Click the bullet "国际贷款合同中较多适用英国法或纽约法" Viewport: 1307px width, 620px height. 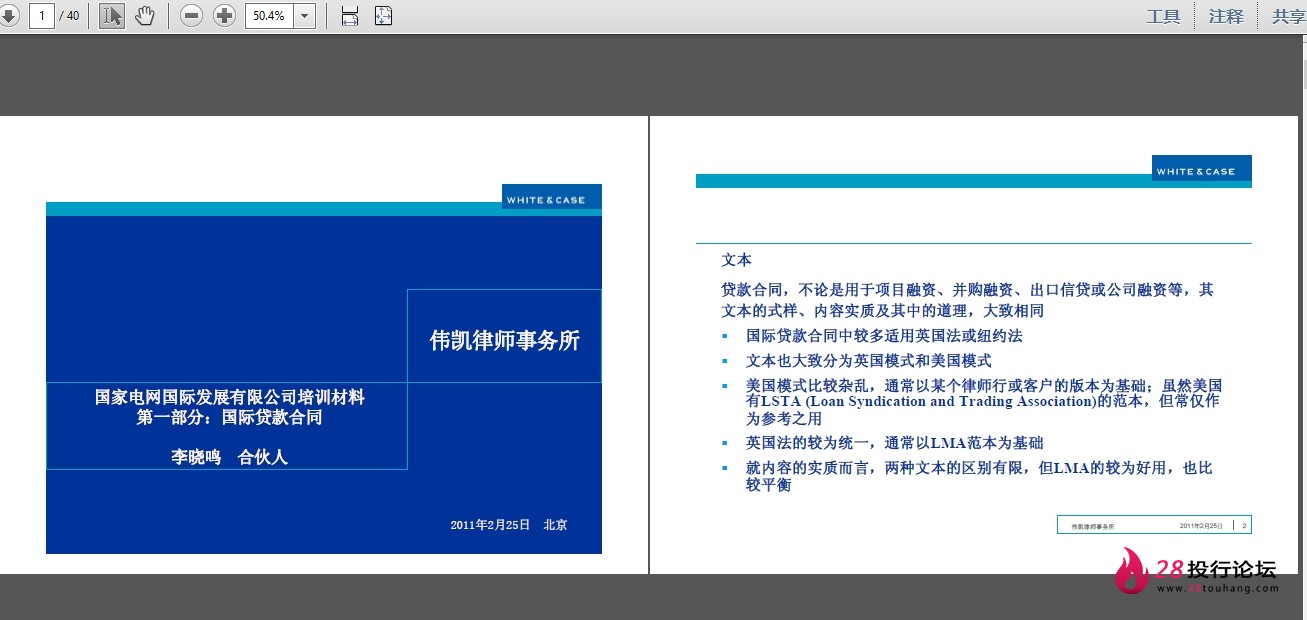pos(884,336)
